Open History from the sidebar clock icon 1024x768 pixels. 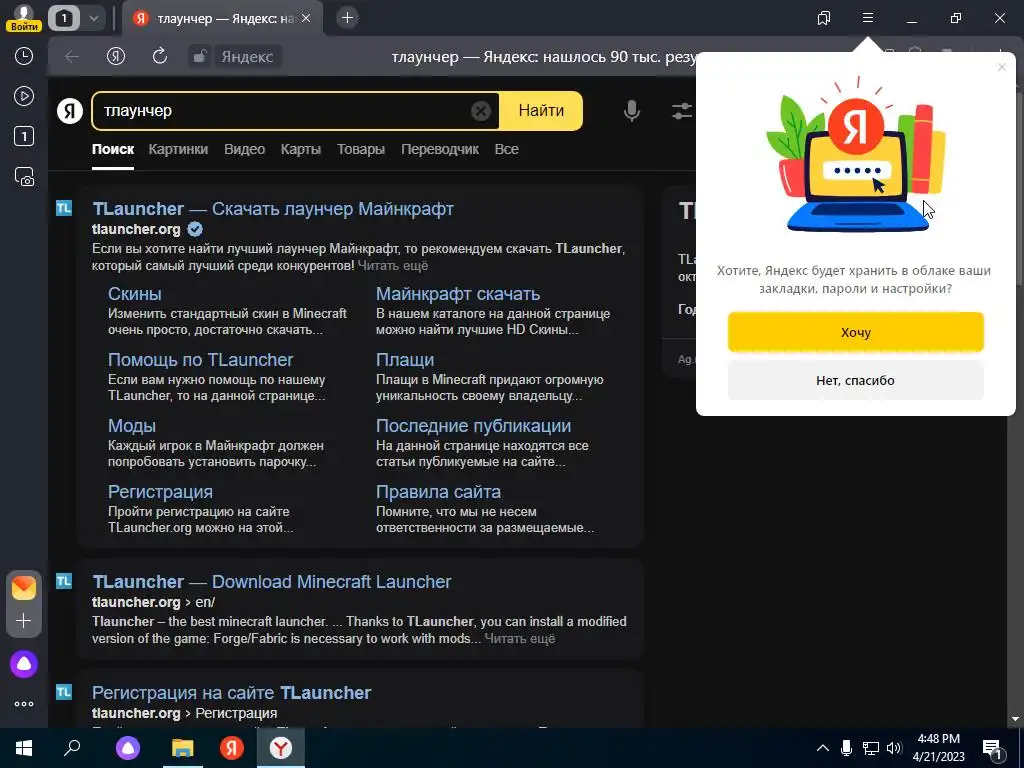[24, 56]
